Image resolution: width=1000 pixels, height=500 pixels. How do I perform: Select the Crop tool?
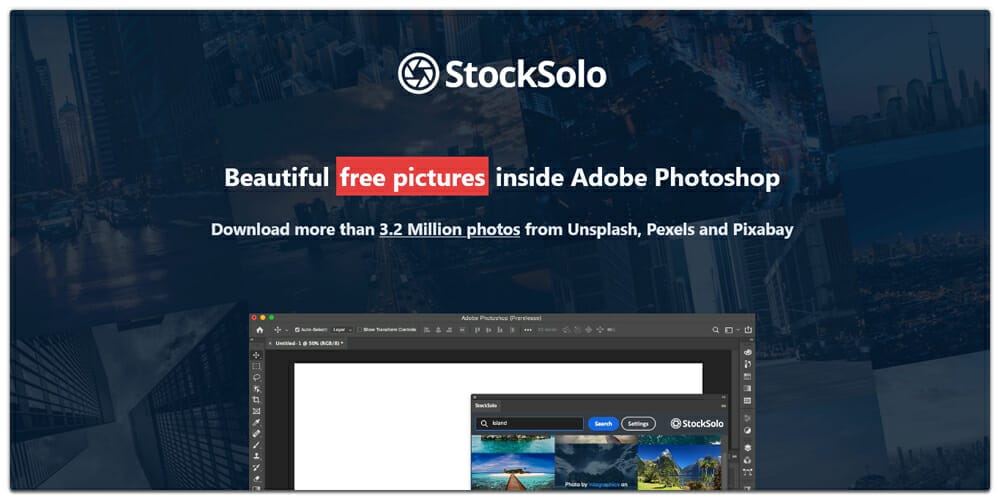coord(256,400)
